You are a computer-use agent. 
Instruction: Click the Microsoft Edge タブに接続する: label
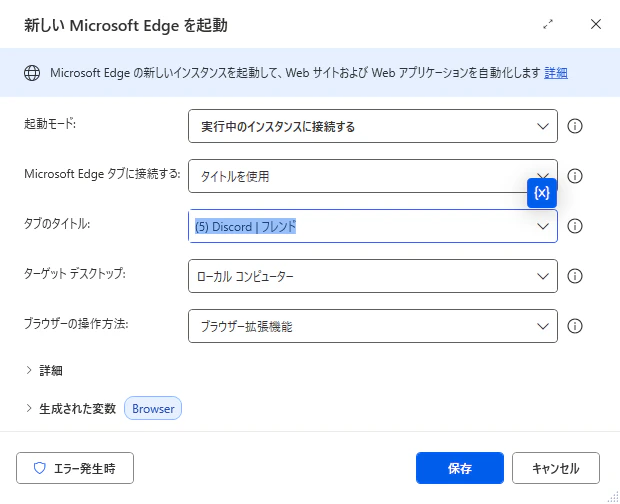[x=102, y=174]
